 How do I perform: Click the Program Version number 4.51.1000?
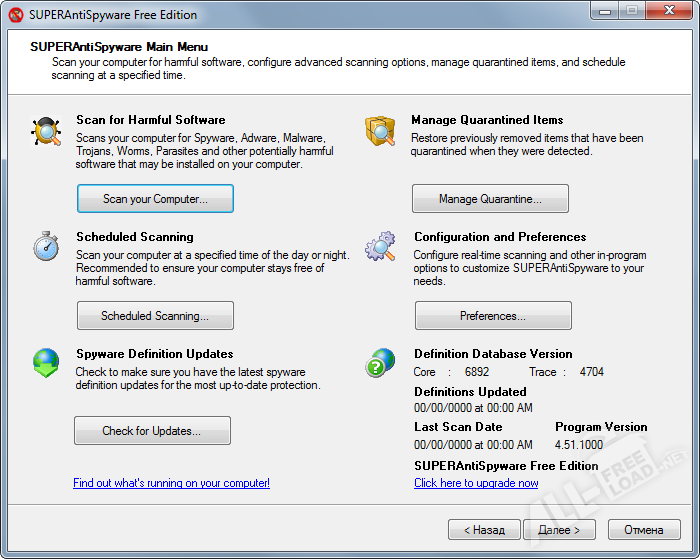click(x=579, y=445)
